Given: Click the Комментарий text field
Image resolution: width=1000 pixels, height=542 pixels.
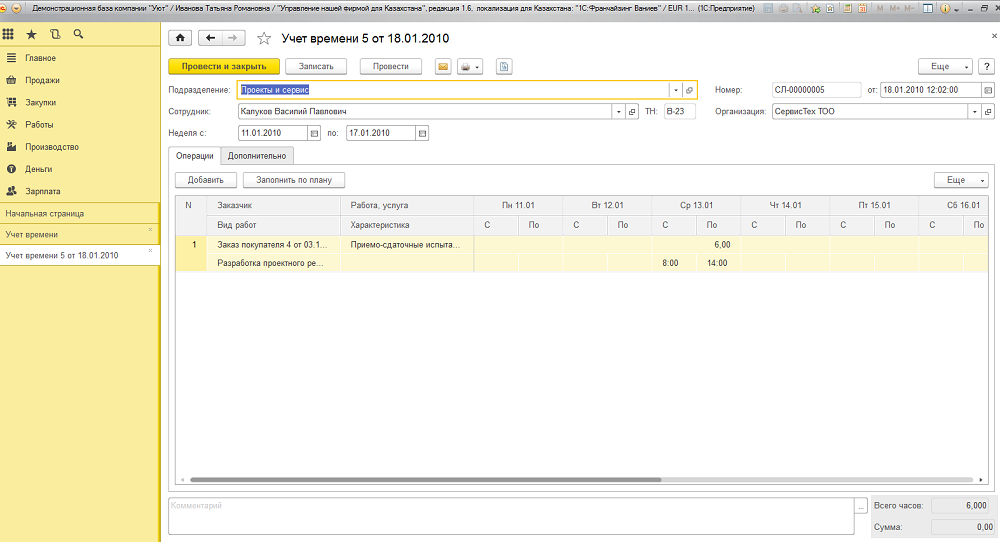Looking at the screenshot, I should (510, 516).
